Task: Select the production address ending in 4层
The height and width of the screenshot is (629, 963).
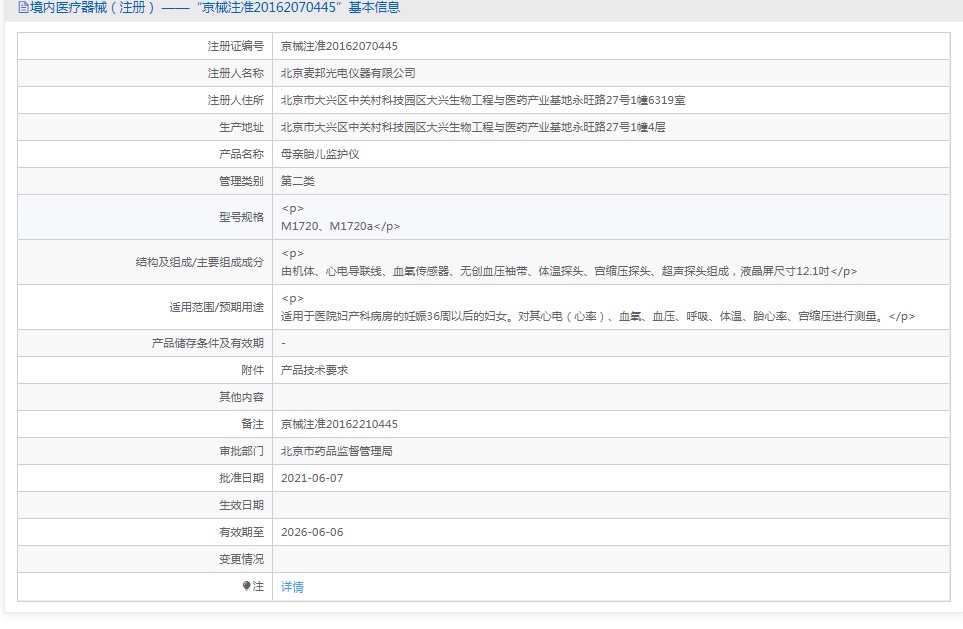Action: pos(473,127)
